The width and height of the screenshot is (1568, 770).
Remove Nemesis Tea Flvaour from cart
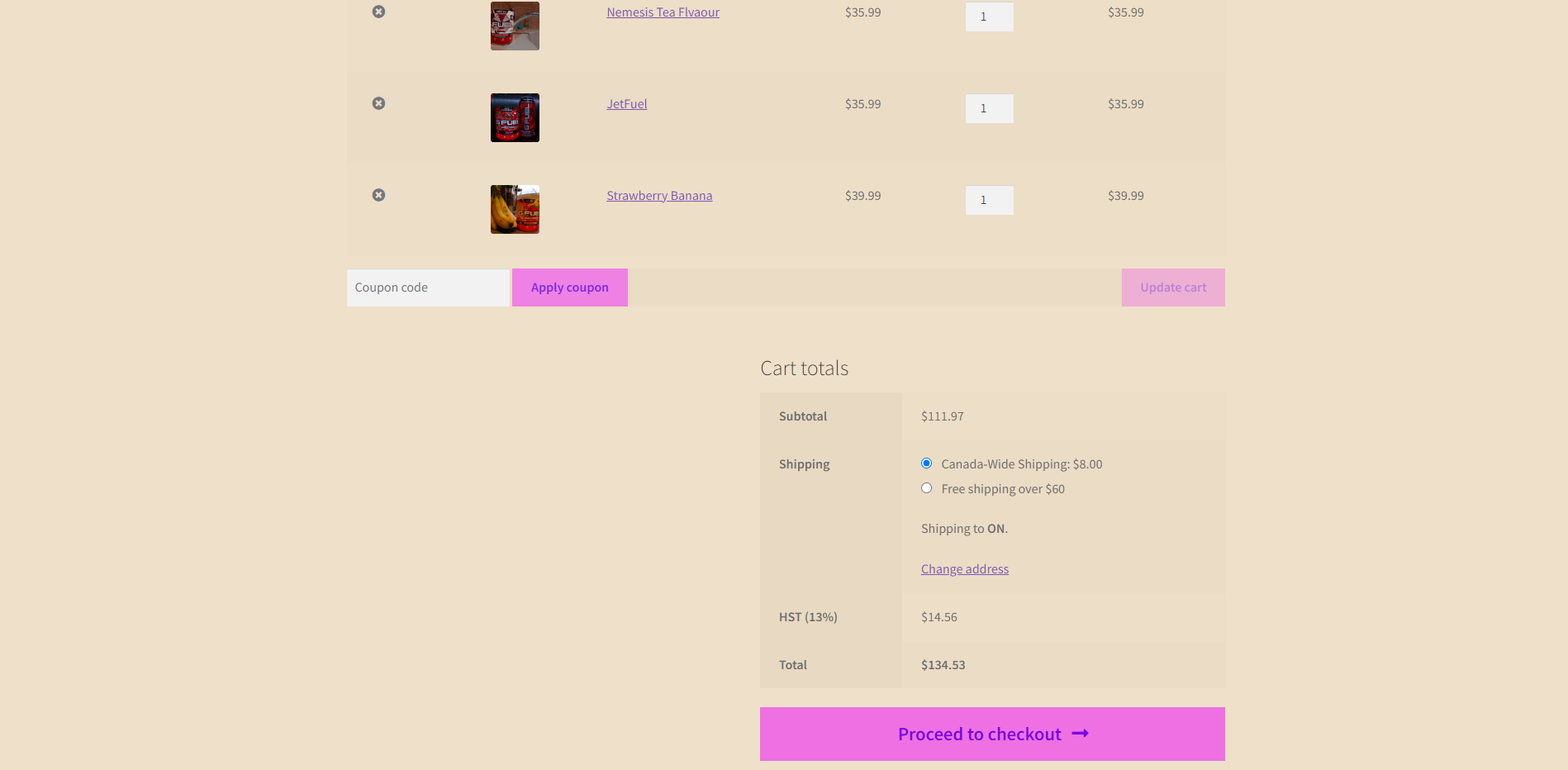[378, 12]
